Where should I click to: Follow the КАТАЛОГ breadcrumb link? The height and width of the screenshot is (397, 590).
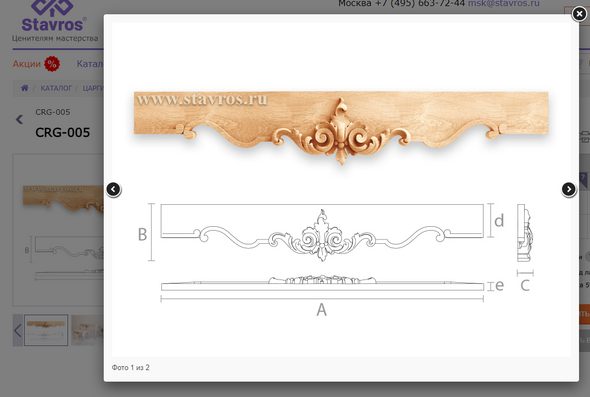pyautogui.click(x=56, y=88)
